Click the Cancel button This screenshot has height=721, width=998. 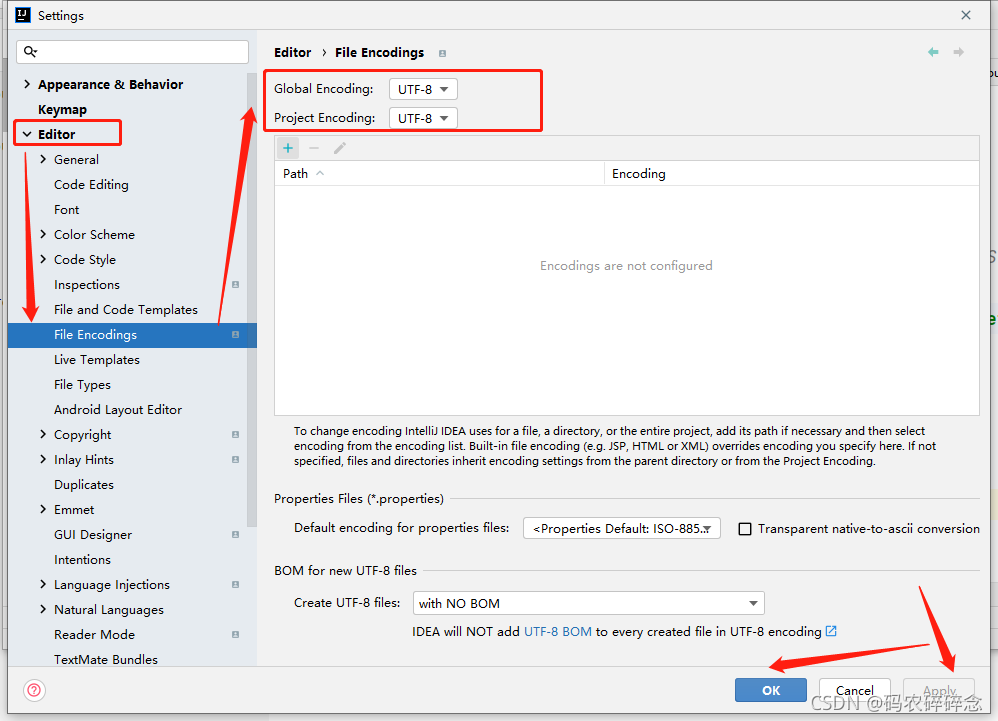[x=855, y=690]
